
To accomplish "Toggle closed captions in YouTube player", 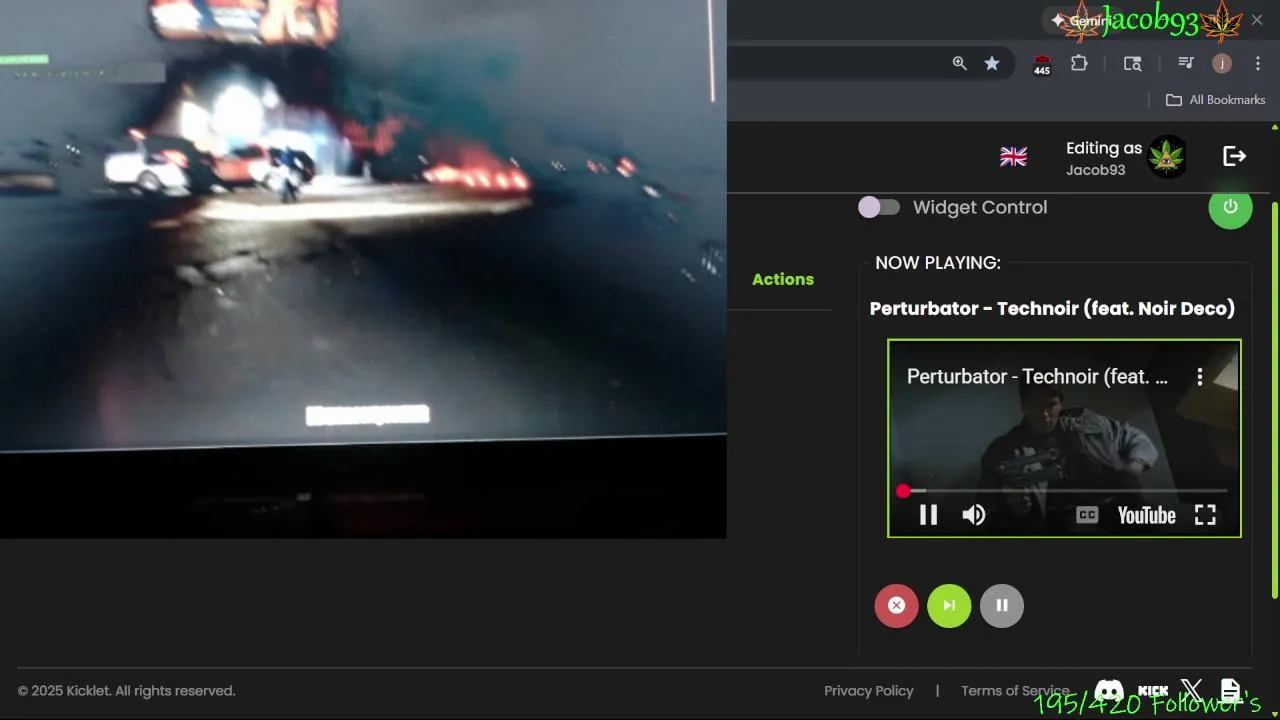I will point(1087,515).
